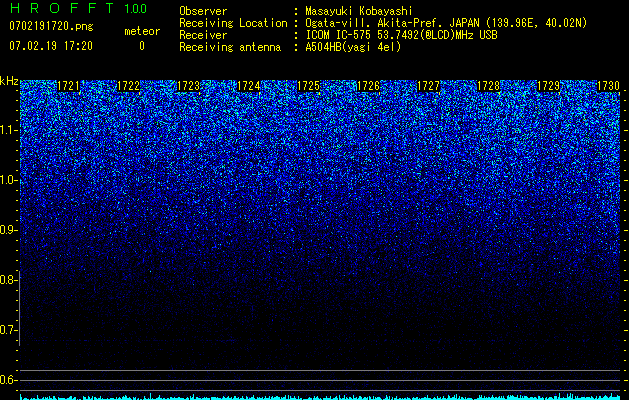Click the 1723 time marker
629x400 pixels.
coord(189,86)
